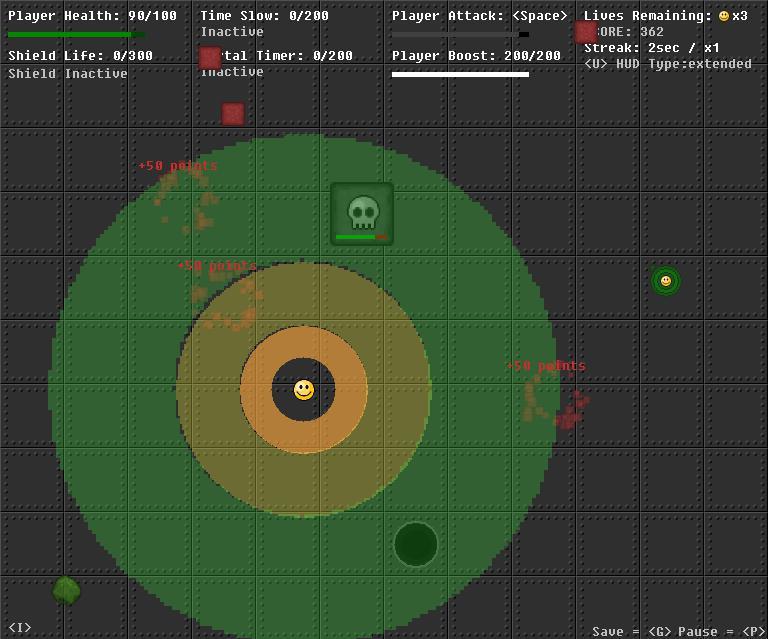Click the red square enemy overlapping the Score text
Viewport: 768px width, 639px height.
coord(586,32)
